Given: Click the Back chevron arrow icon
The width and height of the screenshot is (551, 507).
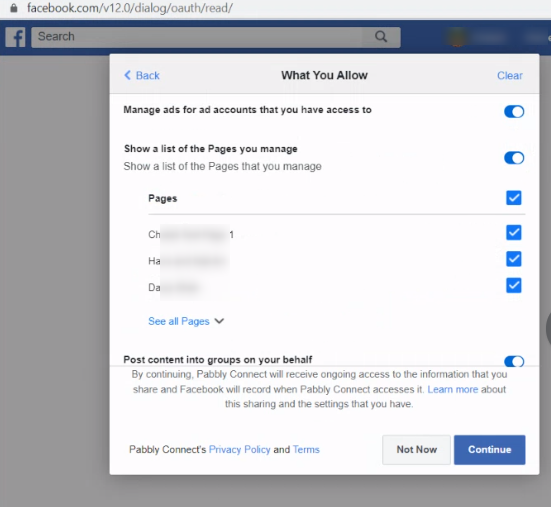Looking at the screenshot, I should click(128, 75).
